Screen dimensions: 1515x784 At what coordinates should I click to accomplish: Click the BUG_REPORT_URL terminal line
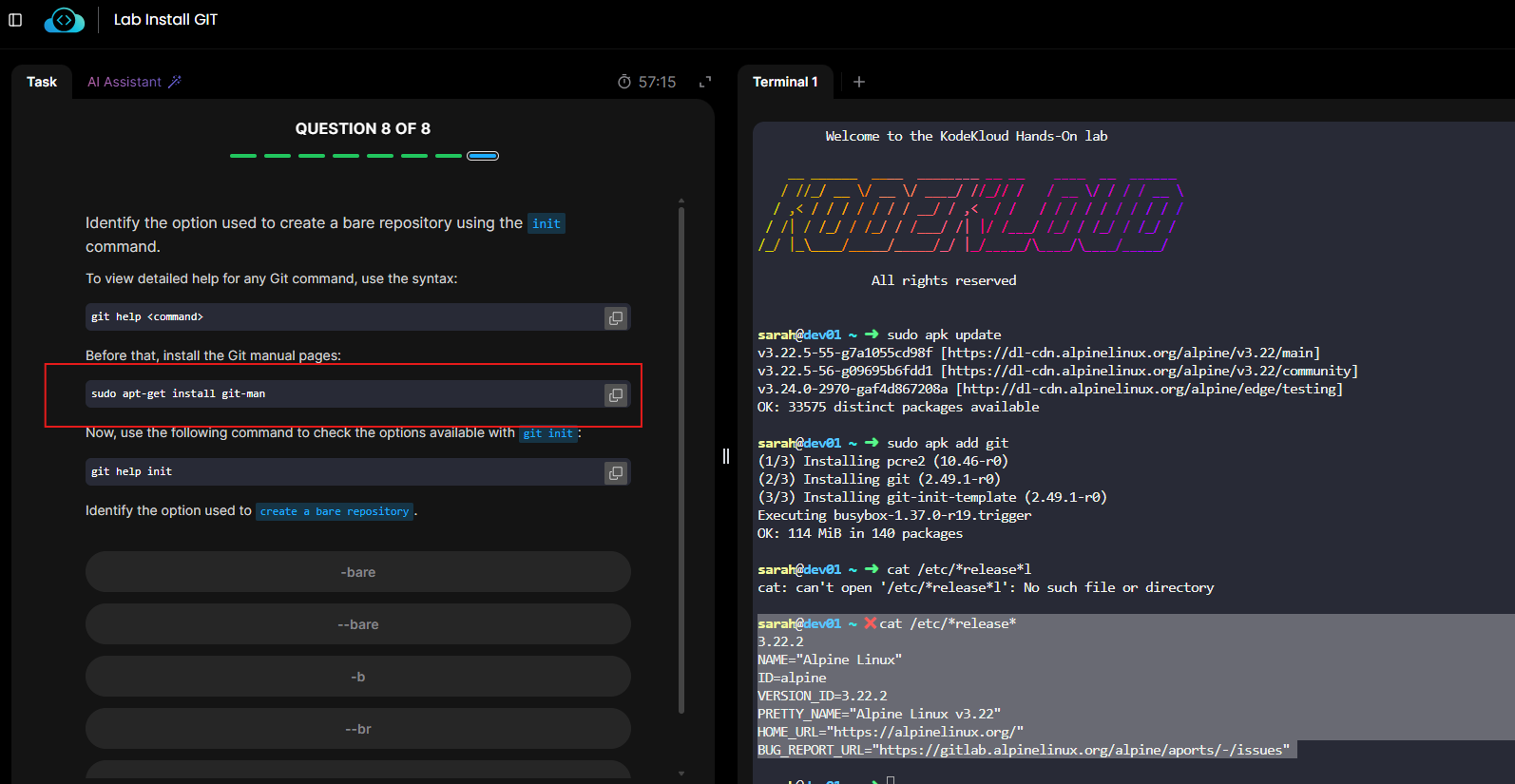(x=1024, y=750)
